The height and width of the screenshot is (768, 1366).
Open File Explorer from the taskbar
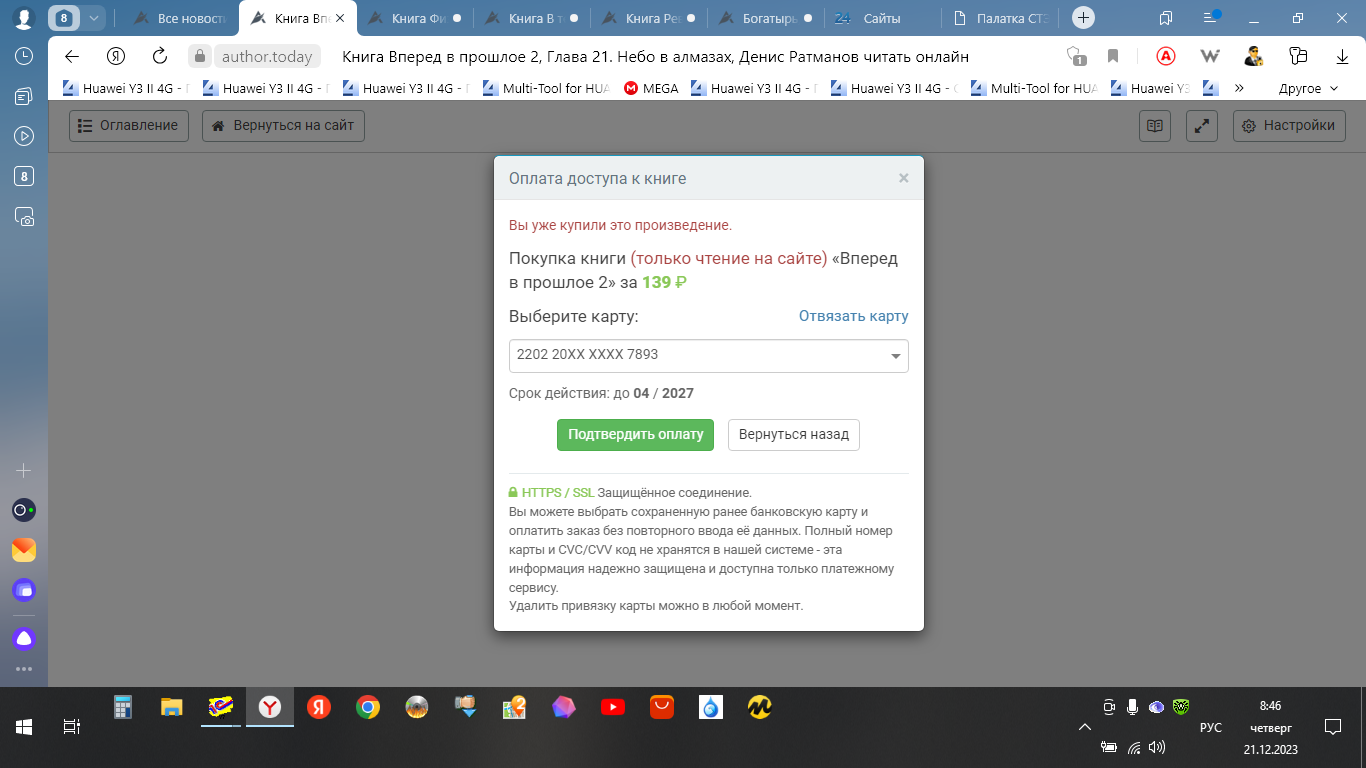pyautogui.click(x=172, y=707)
